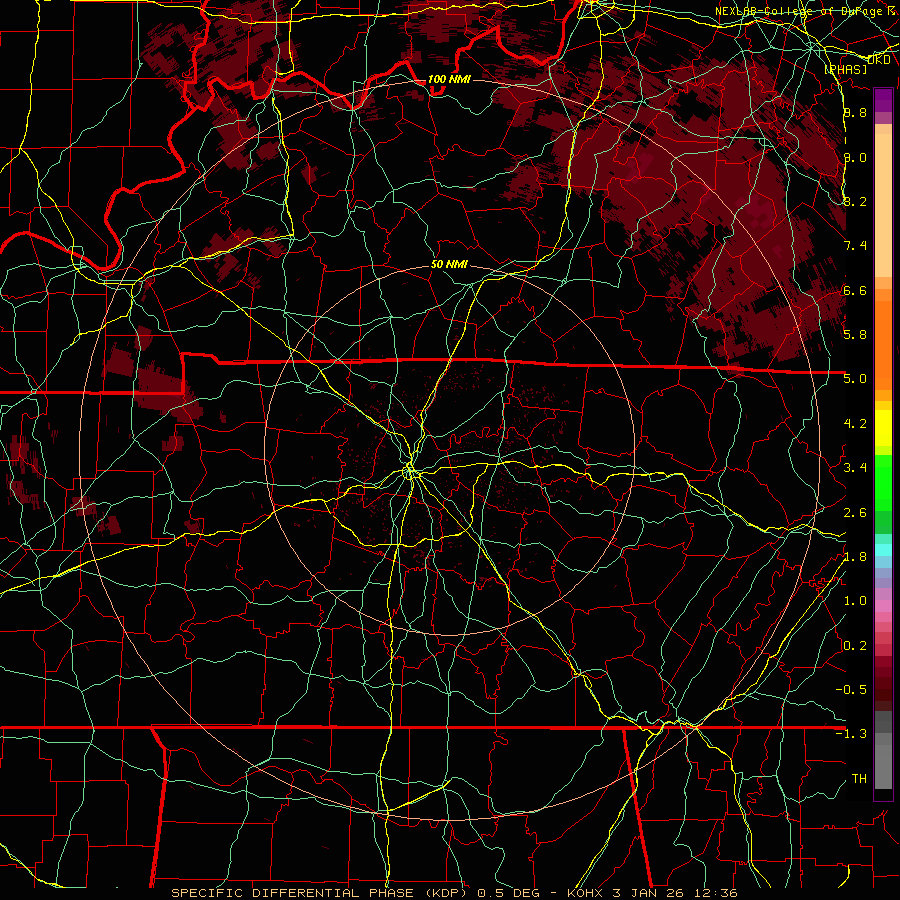Click the 1.0 value on color scale

(x=855, y=601)
